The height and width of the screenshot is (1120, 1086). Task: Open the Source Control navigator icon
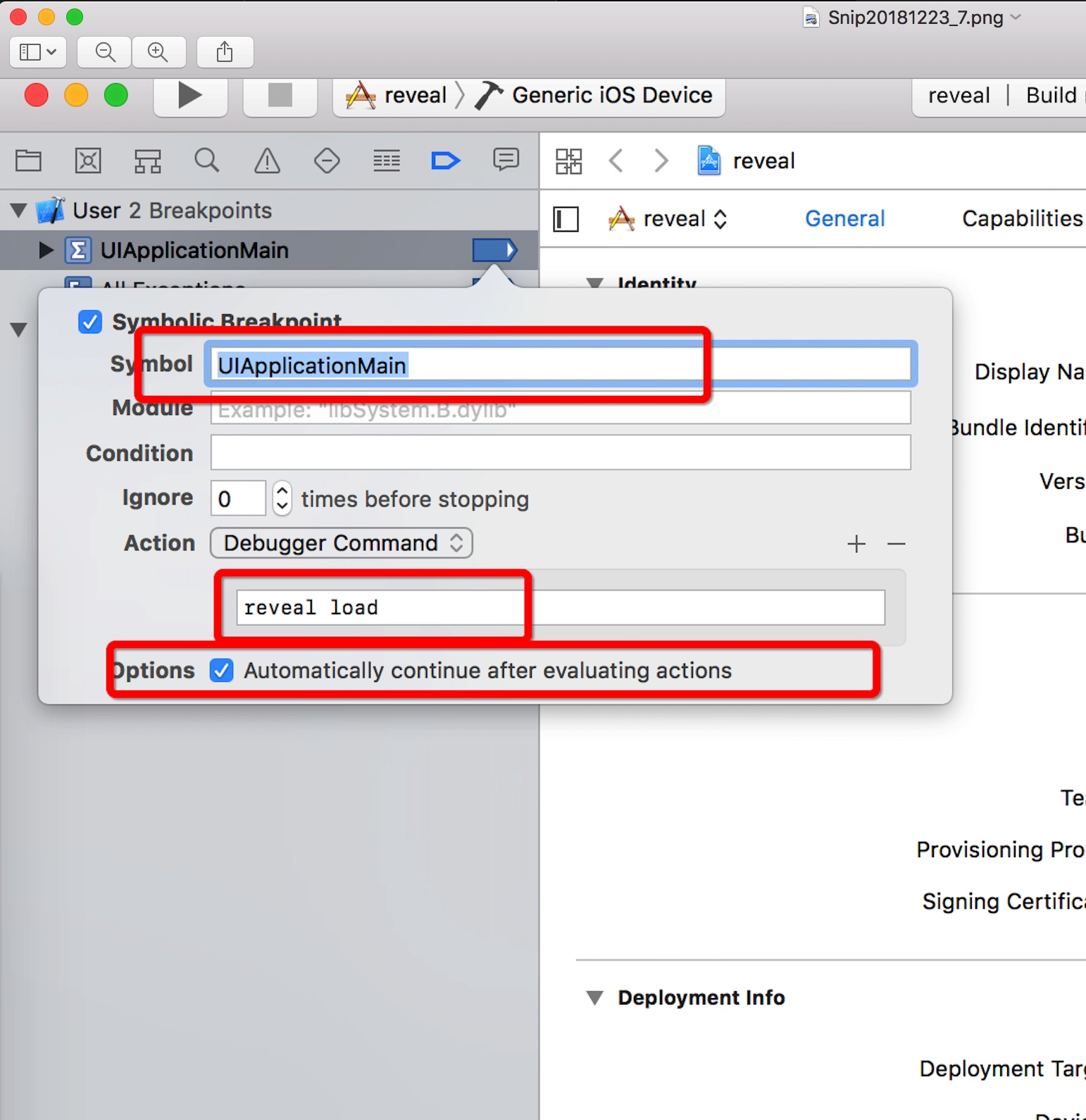tap(88, 161)
